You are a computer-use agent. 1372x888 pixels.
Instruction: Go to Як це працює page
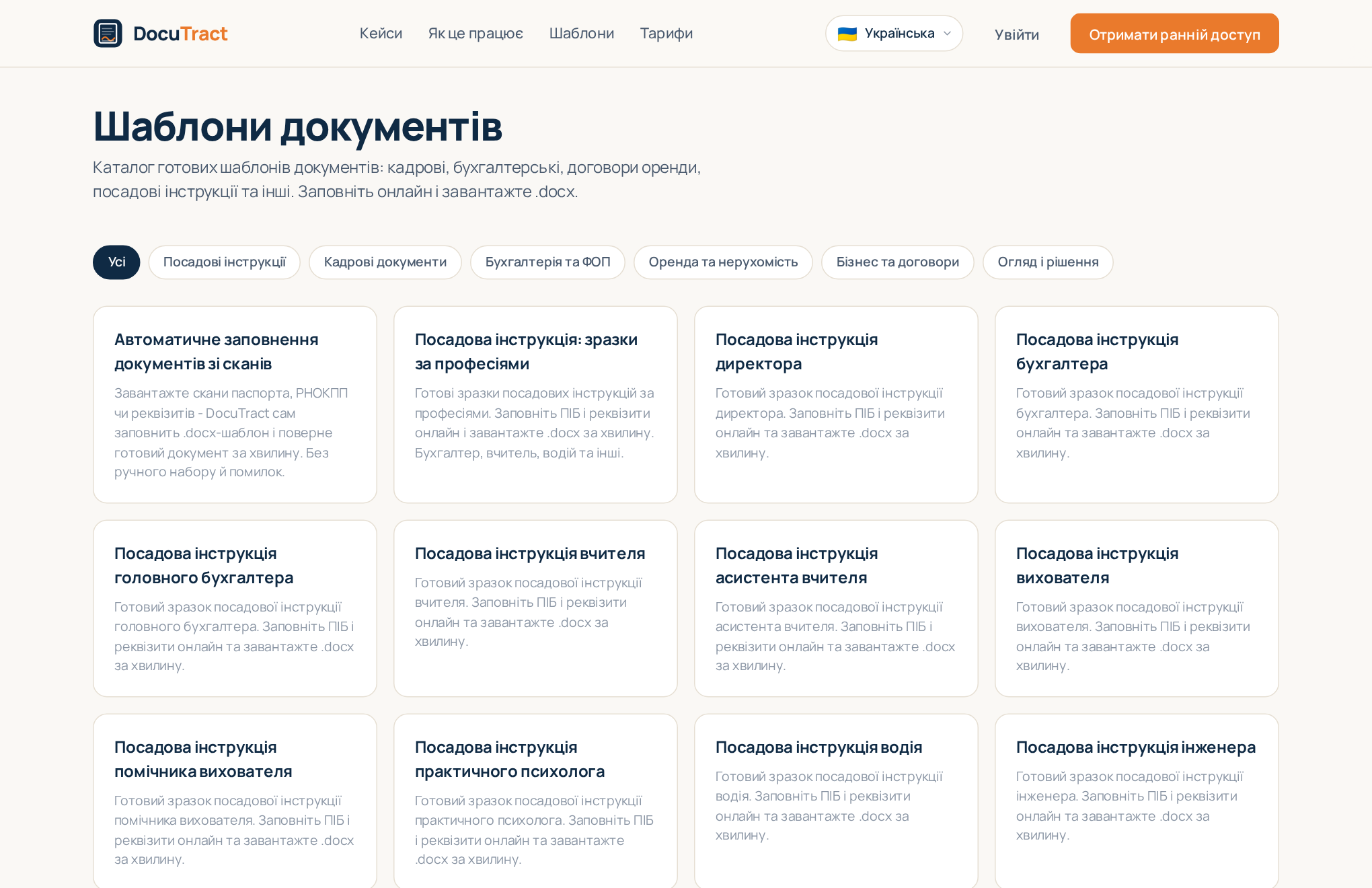point(475,34)
